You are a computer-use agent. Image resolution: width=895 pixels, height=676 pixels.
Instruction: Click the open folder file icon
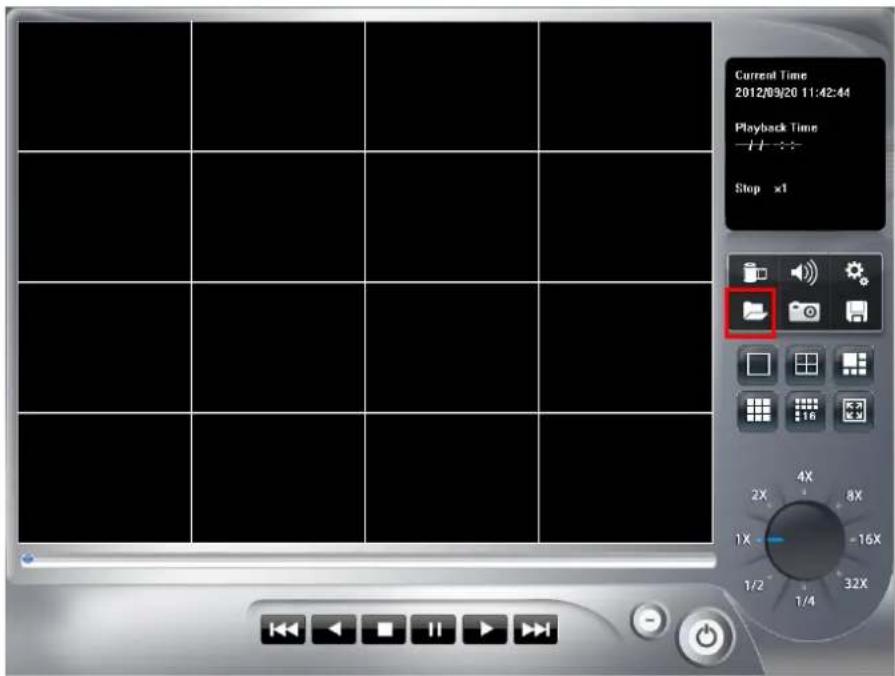click(x=754, y=312)
